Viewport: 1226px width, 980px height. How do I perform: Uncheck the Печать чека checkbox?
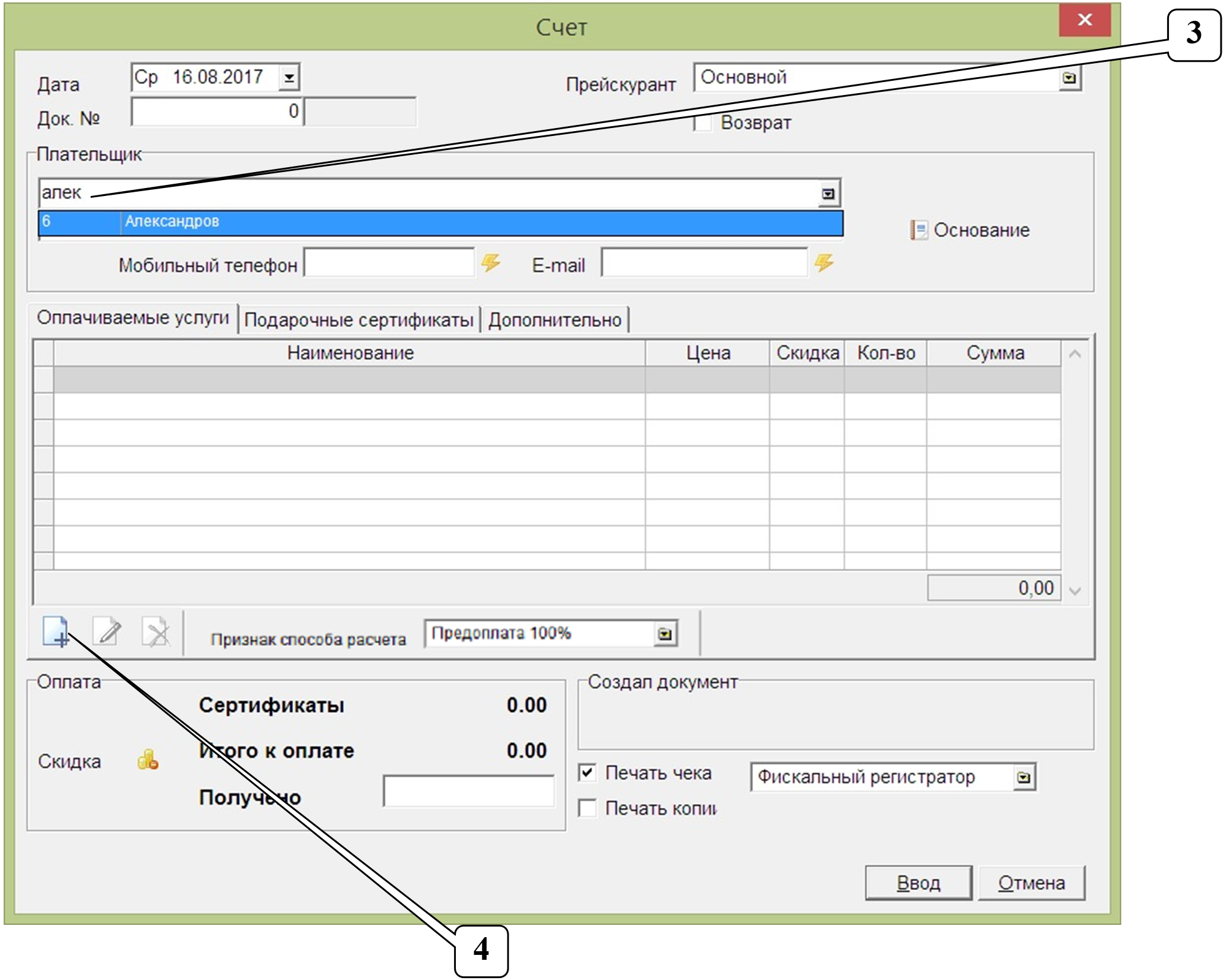(x=587, y=772)
